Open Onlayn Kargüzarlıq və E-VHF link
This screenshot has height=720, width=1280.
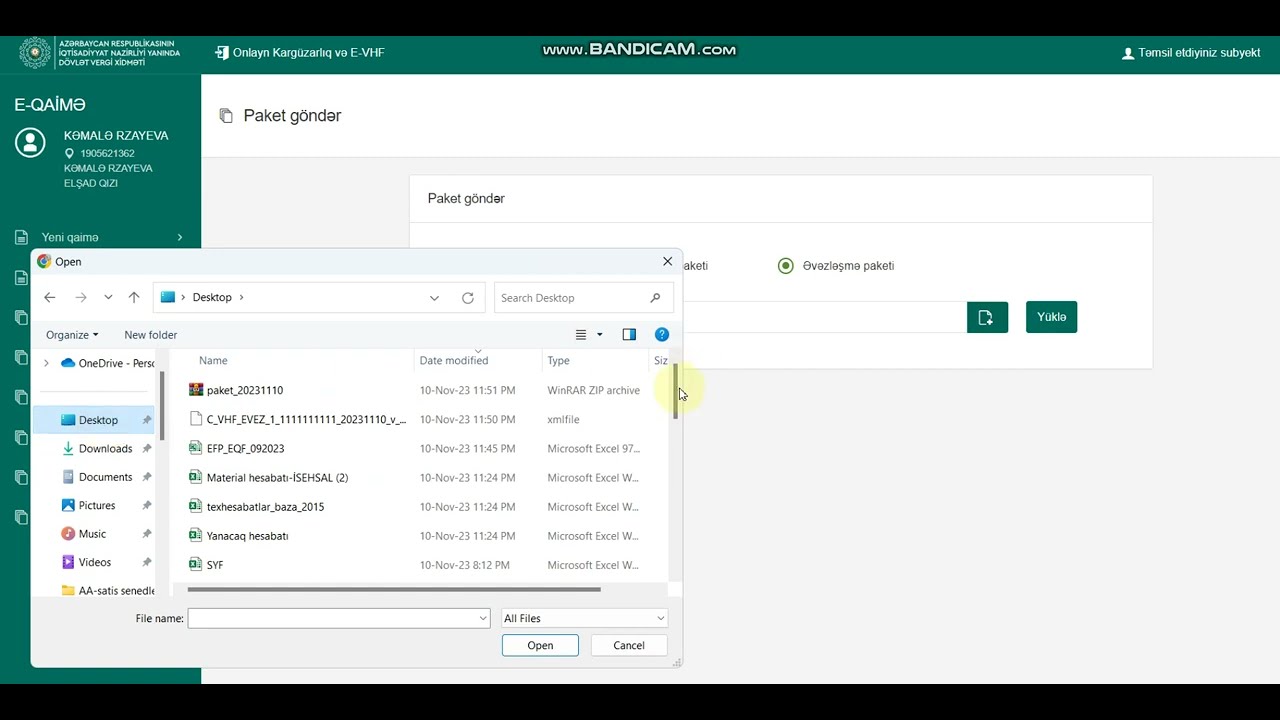[300, 52]
